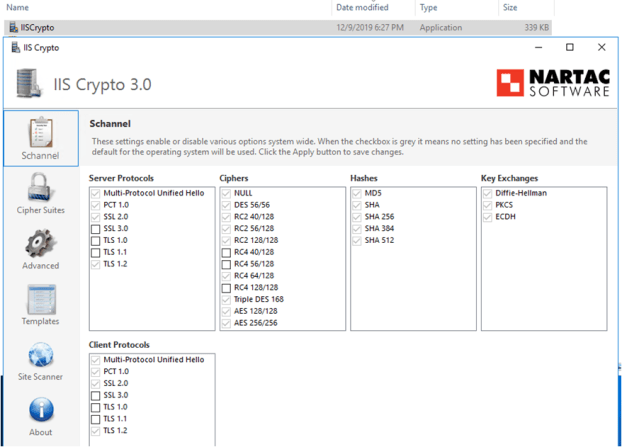Close the IIS Crypto window
Screen dimensions: 622x447
click(601, 47)
